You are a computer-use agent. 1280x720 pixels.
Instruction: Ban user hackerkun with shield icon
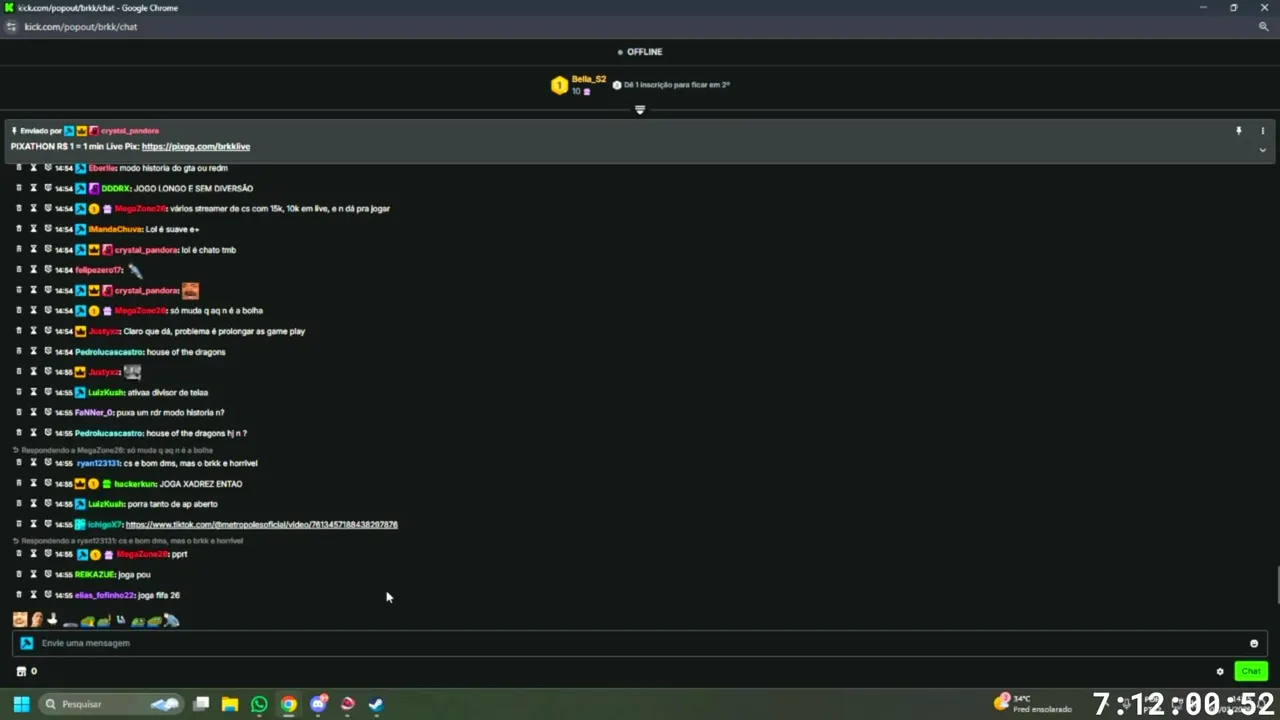point(47,484)
